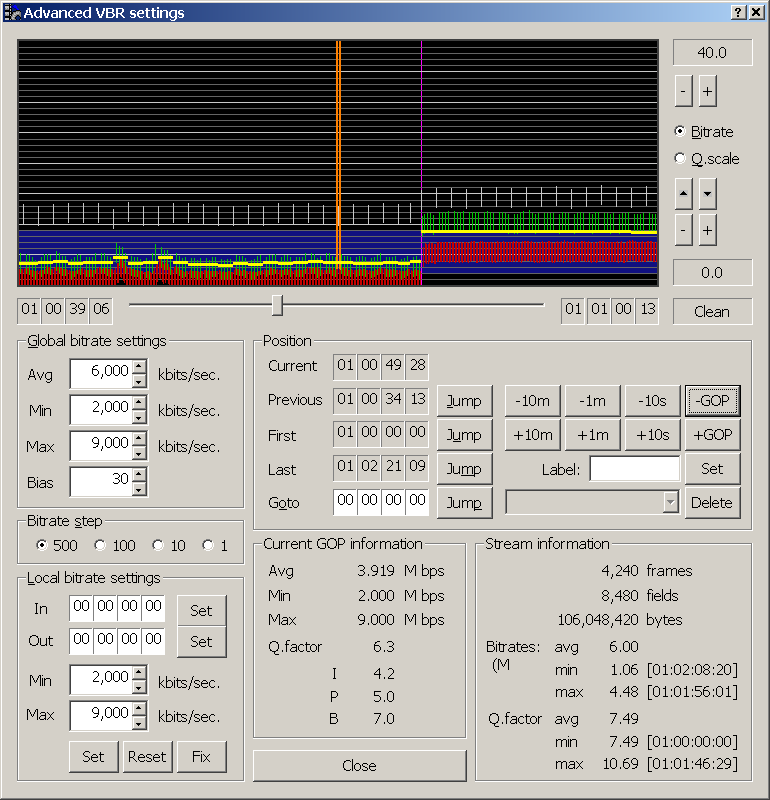Click the Bias value field
The height and width of the screenshot is (800, 770).
(x=101, y=482)
